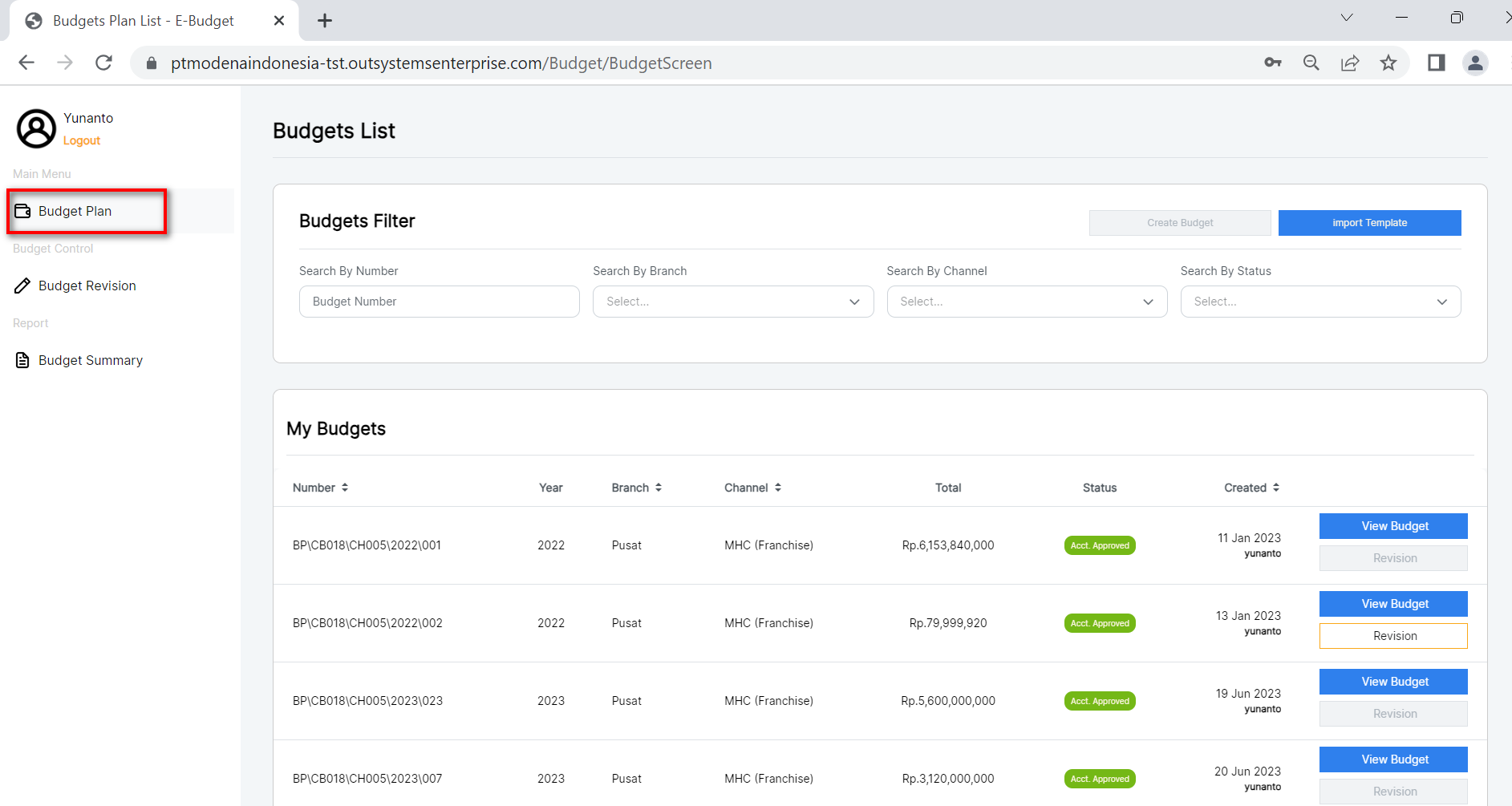Click the import Template button
1512x806 pixels.
[x=1369, y=223]
